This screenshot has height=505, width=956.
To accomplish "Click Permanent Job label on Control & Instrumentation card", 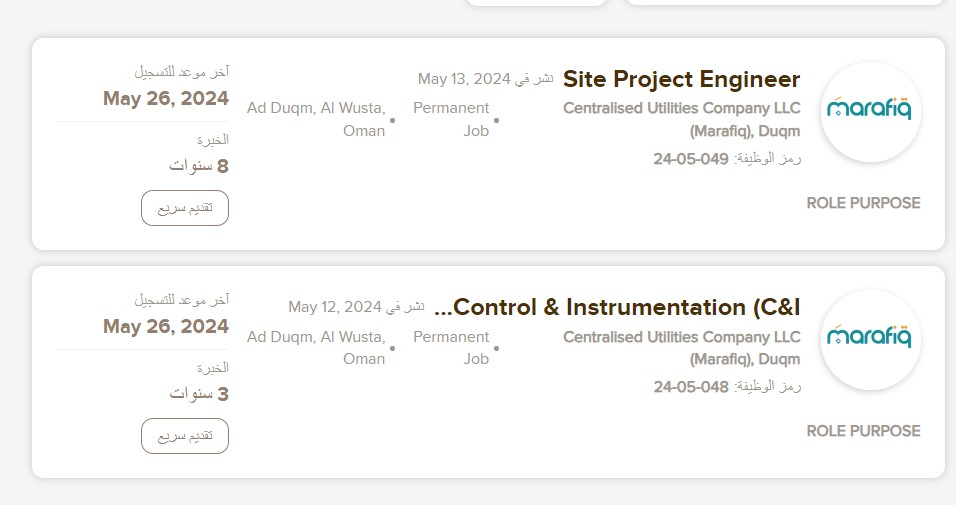I will 451,348.
